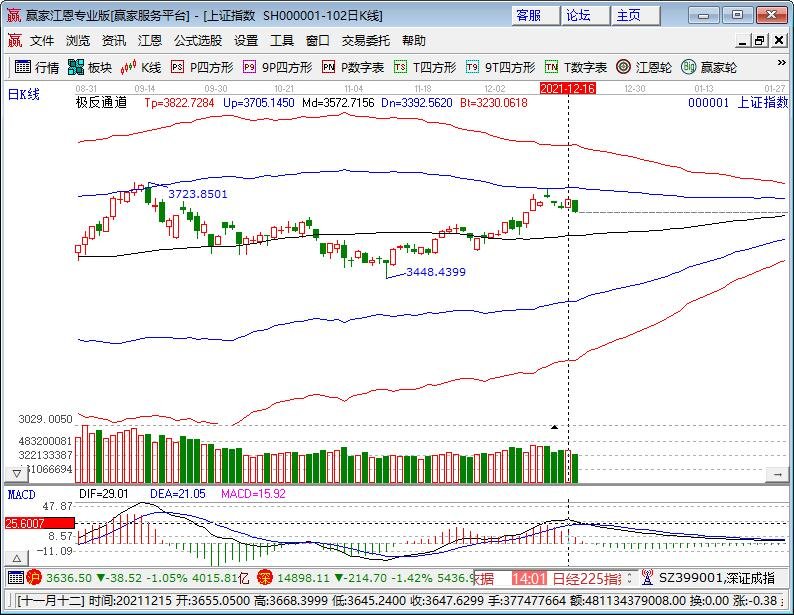
Task: Select the P四方形 PS icon
Action: coord(177,67)
